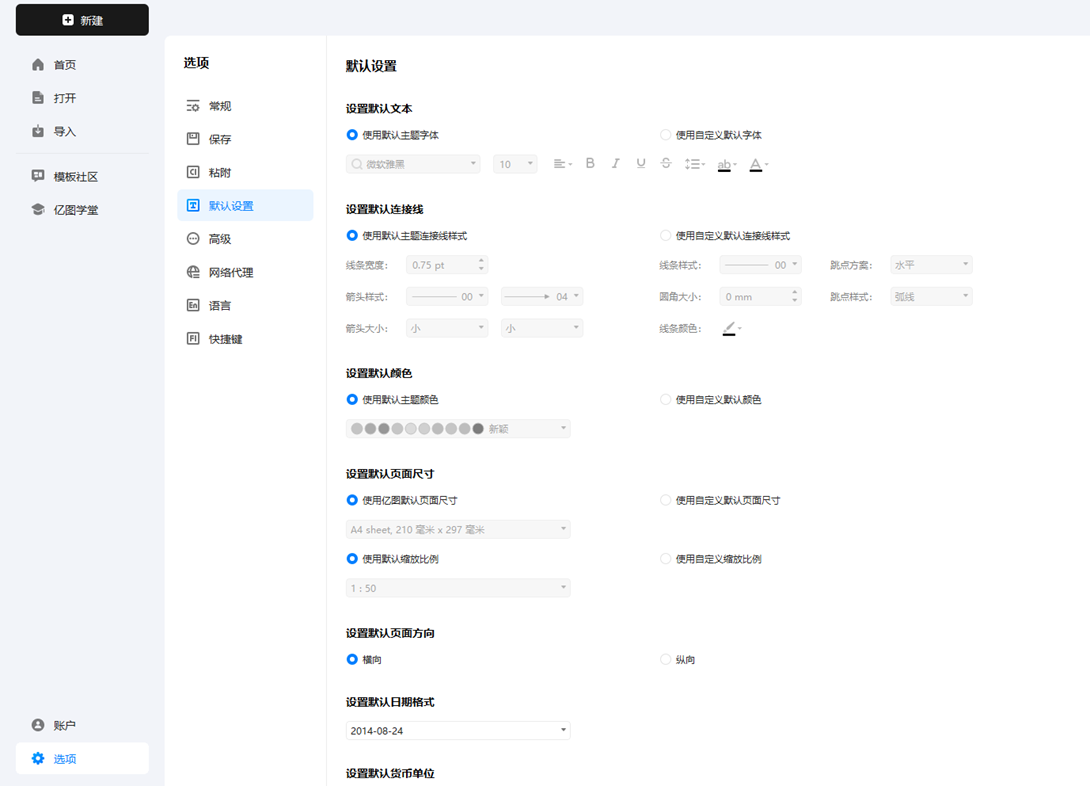Enable 使用自定义连接线样式
The height and width of the screenshot is (786, 1090).
pyautogui.click(x=665, y=234)
